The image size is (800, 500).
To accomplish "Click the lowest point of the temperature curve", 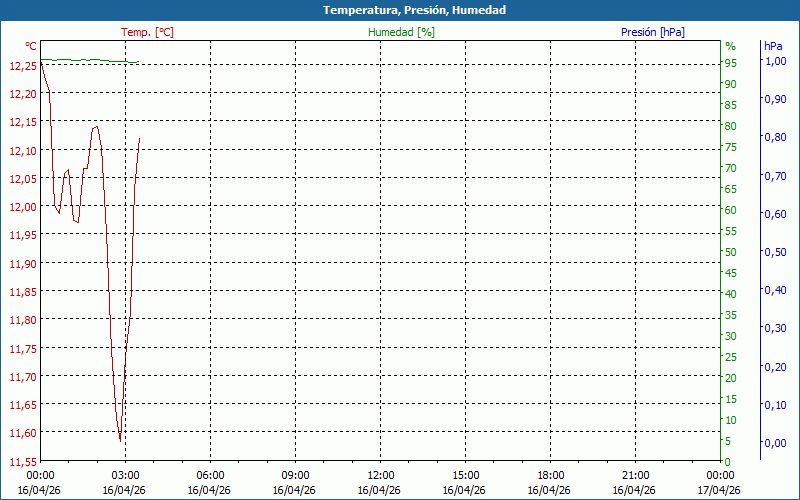I will coord(120,440).
